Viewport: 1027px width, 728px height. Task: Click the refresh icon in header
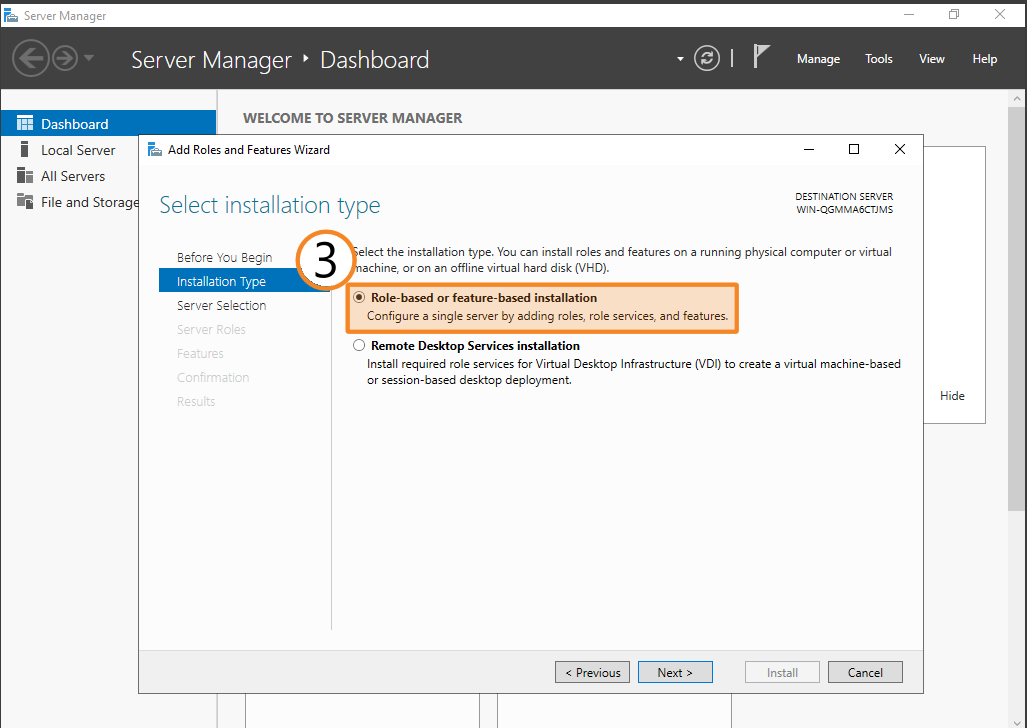[x=707, y=58]
